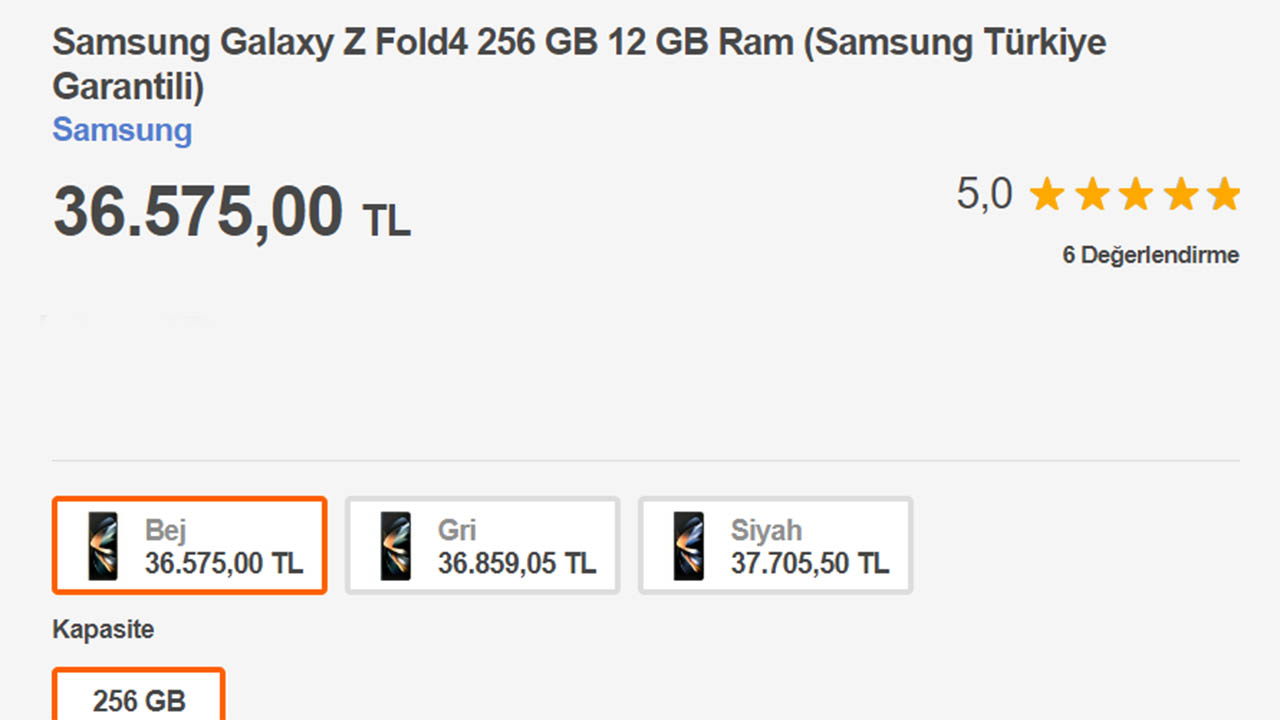Select the Siyah color variant

click(775, 545)
